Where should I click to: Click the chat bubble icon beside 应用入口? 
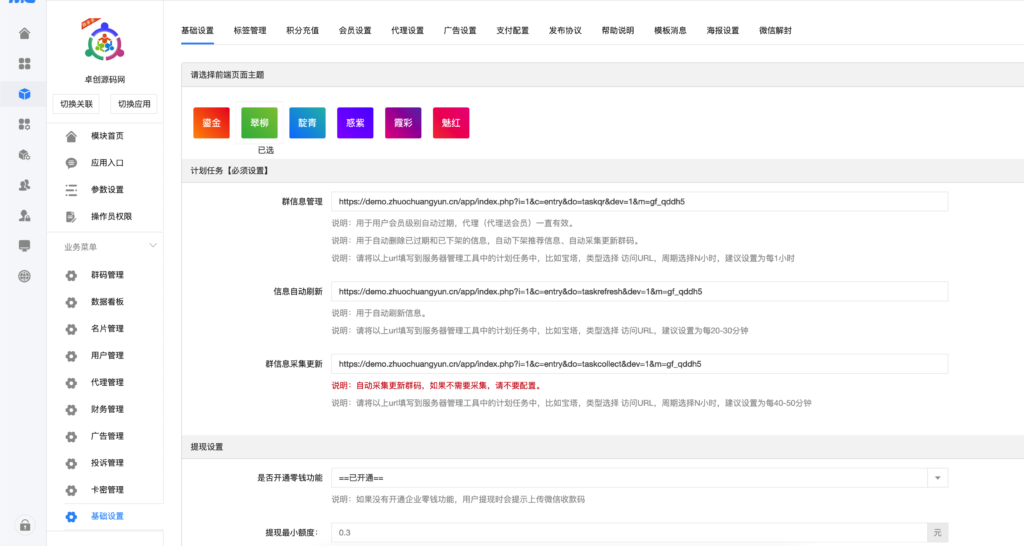coord(71,163)
